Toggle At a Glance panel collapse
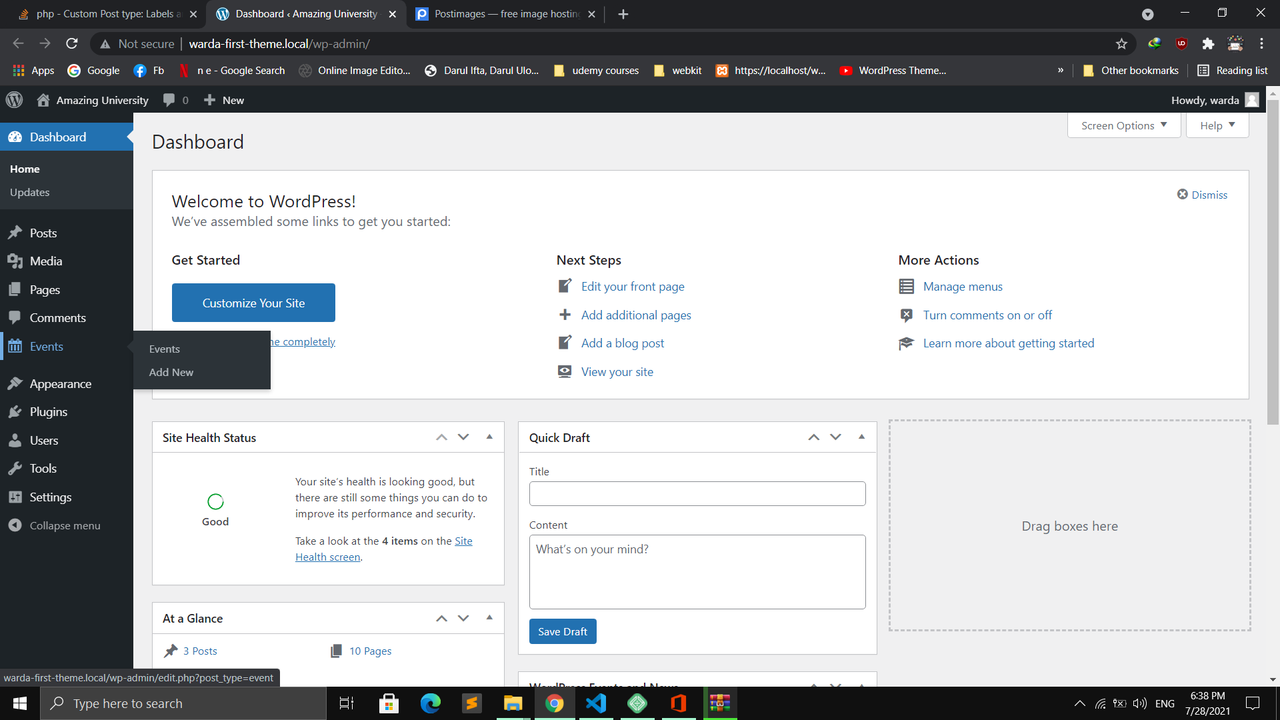 point(489,618)
